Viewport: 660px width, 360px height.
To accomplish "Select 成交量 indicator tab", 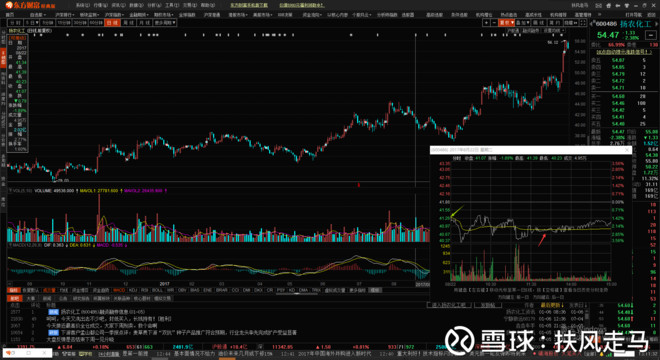I will point(49,290).
